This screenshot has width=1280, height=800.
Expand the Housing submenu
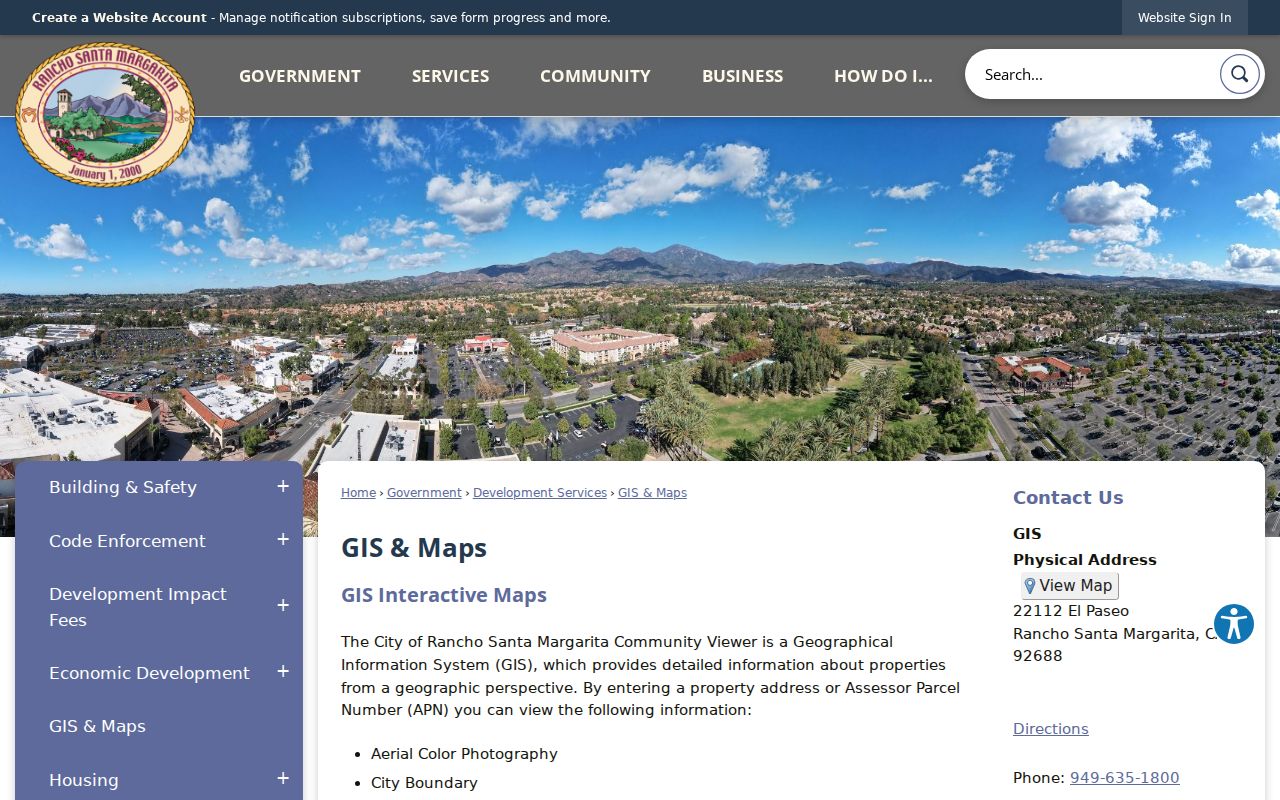tap(283, 779)
